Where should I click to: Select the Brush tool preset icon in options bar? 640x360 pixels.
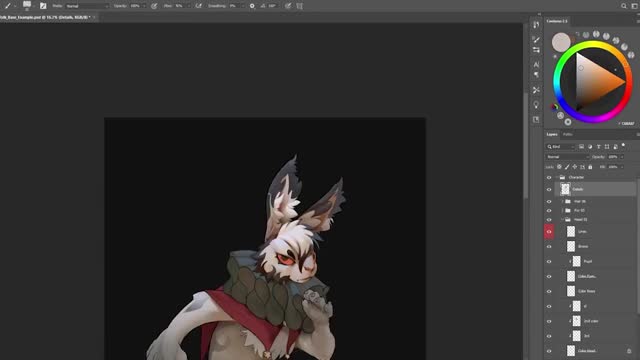pos(7,6)
